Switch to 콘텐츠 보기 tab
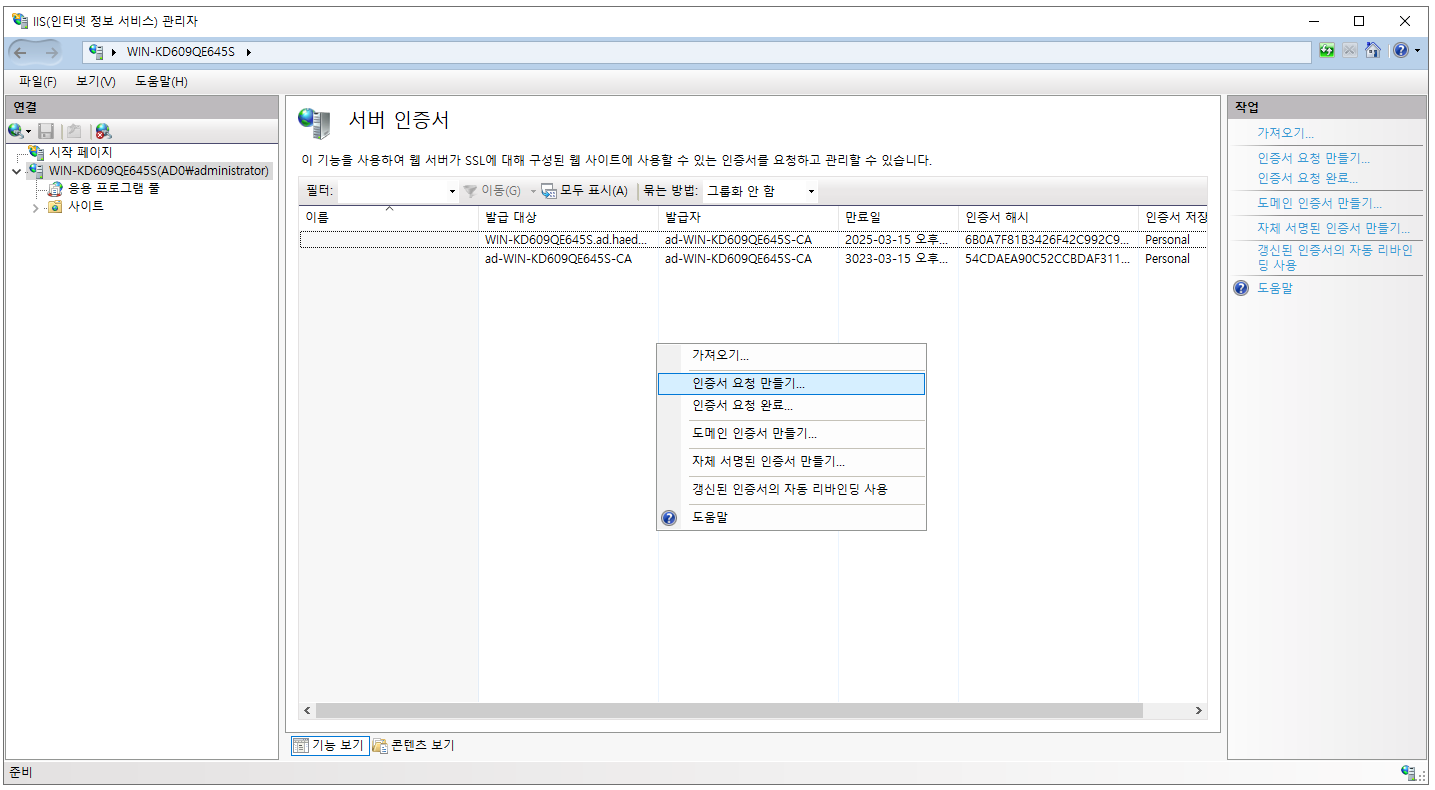This screenshot has width=1435, height=790. (413, 745)
